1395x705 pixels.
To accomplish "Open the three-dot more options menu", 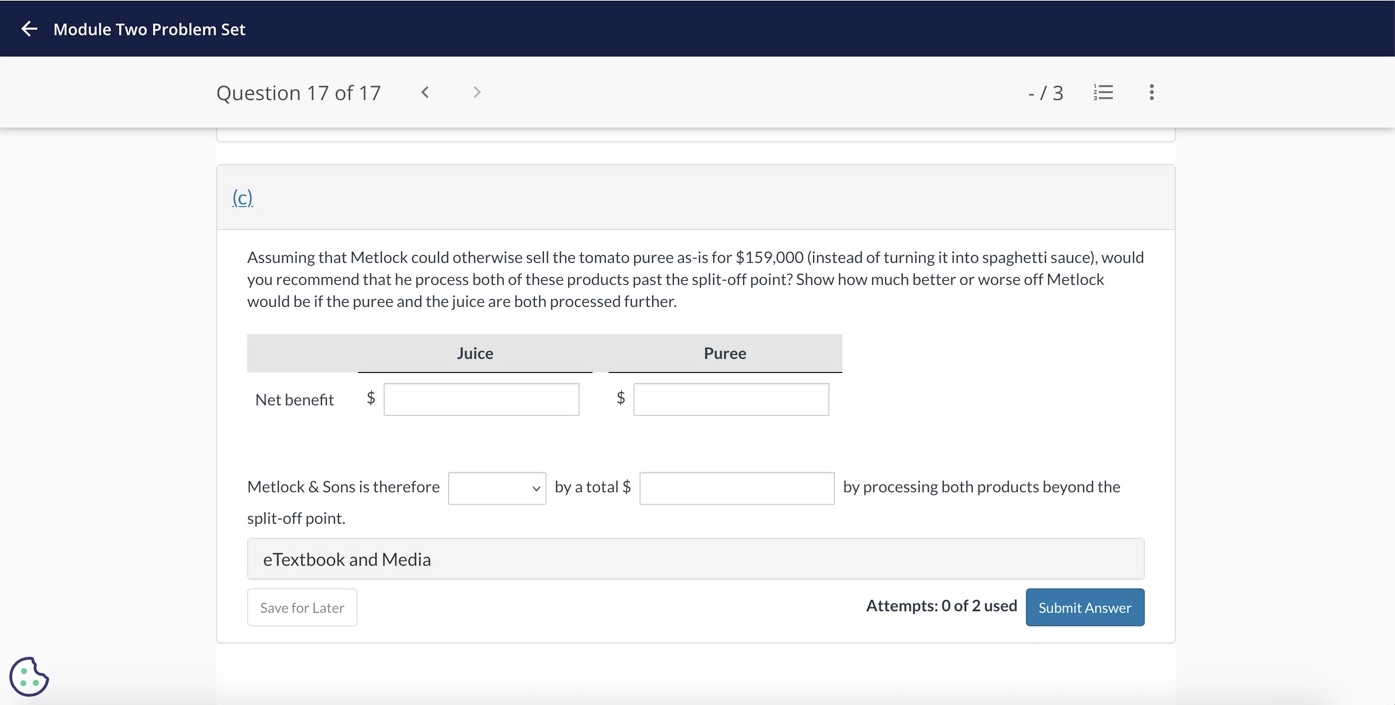I will pyautogui.click(x=1152, y=92).
